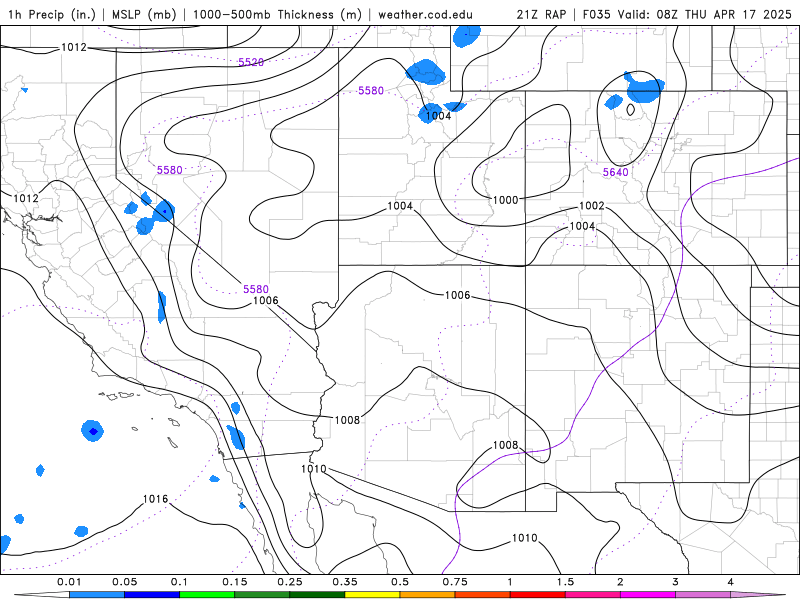Viewport: 800px width, 600px height.
Task: Click the 1004 label directly below the 1002 label
Action: pyautogui.click(x=582, y=226)
